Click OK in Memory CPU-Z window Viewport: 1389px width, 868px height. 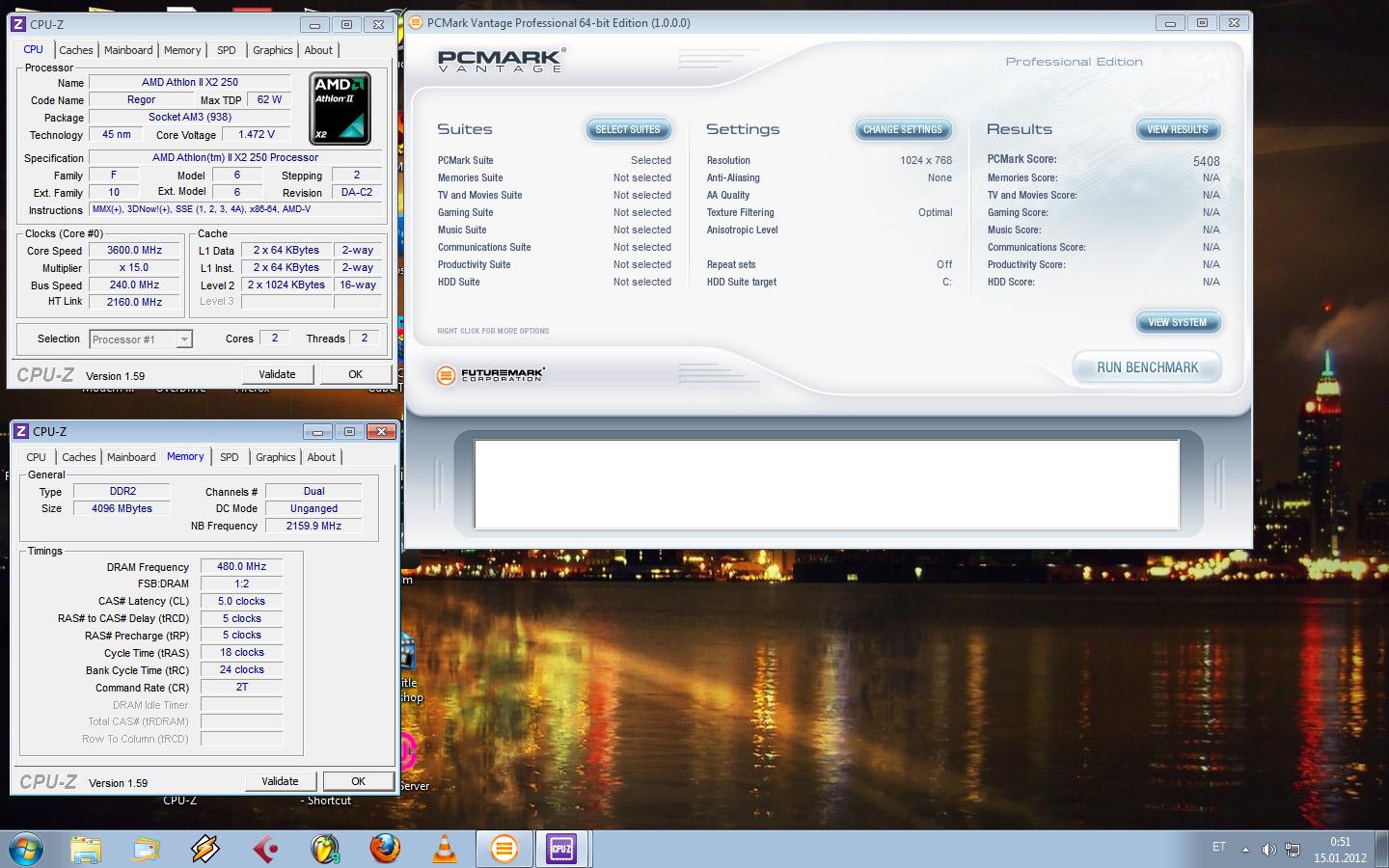click(x=358, y=781)
